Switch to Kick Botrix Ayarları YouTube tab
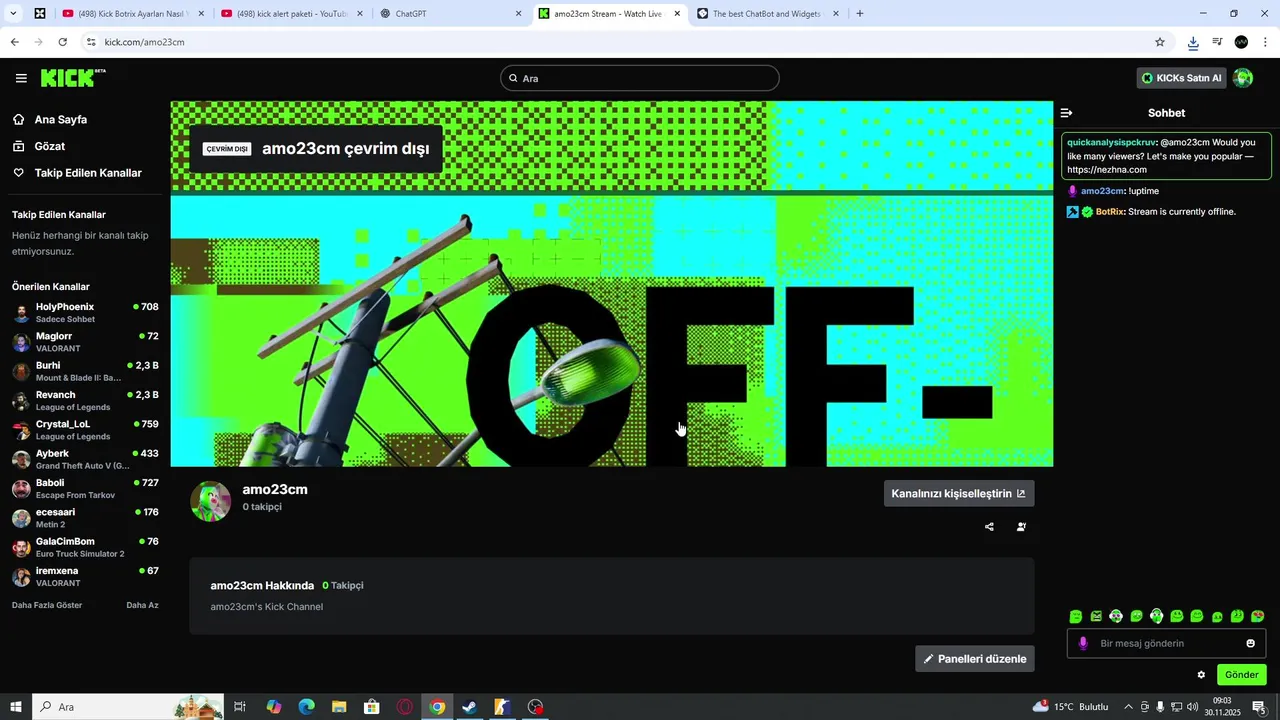The width and height of the screenshot is (1280, 720). [132, 14]
